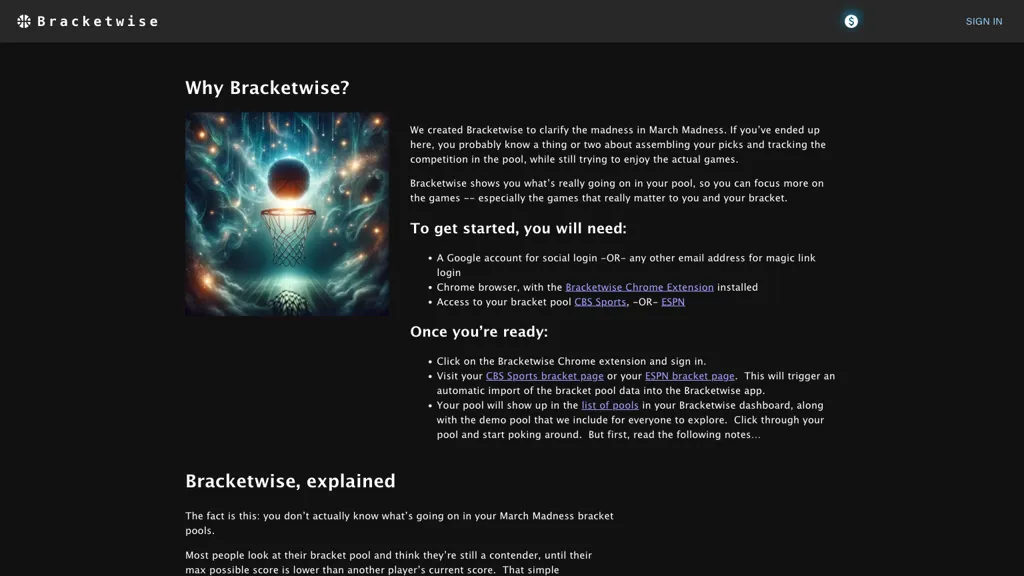
Task: Click the basketball glyph left of Bracketwise text
Action: click(23, 20)
